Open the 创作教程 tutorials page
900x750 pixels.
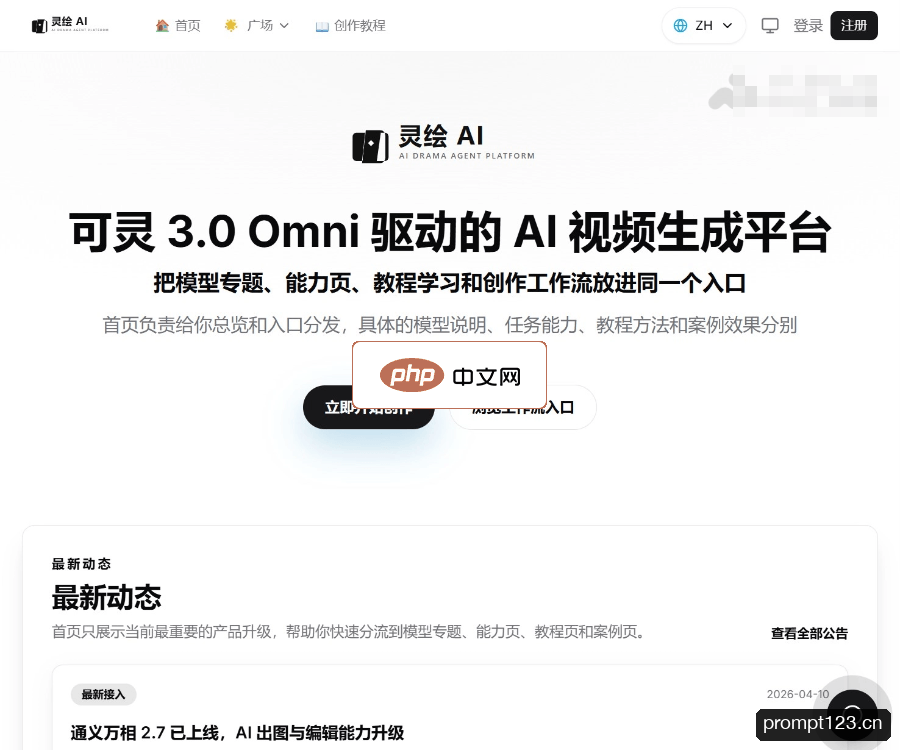click(351, 25)
